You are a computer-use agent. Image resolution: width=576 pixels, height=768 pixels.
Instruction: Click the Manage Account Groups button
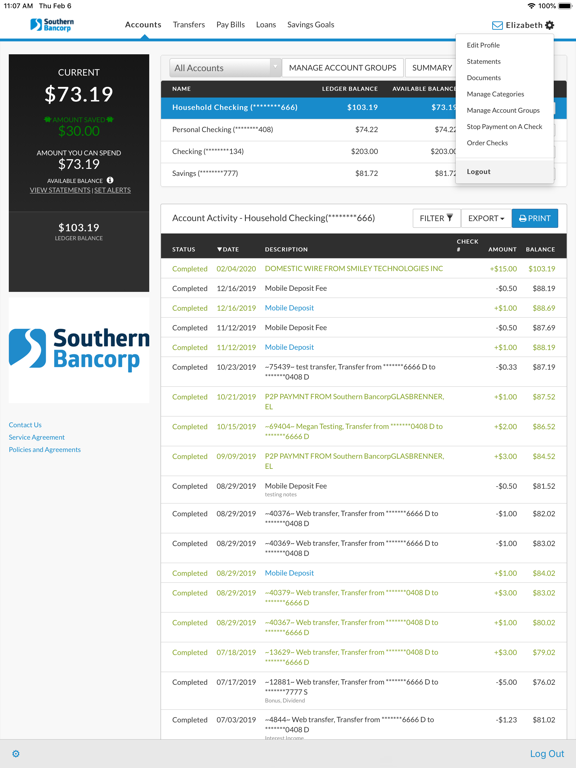(342, 68)
